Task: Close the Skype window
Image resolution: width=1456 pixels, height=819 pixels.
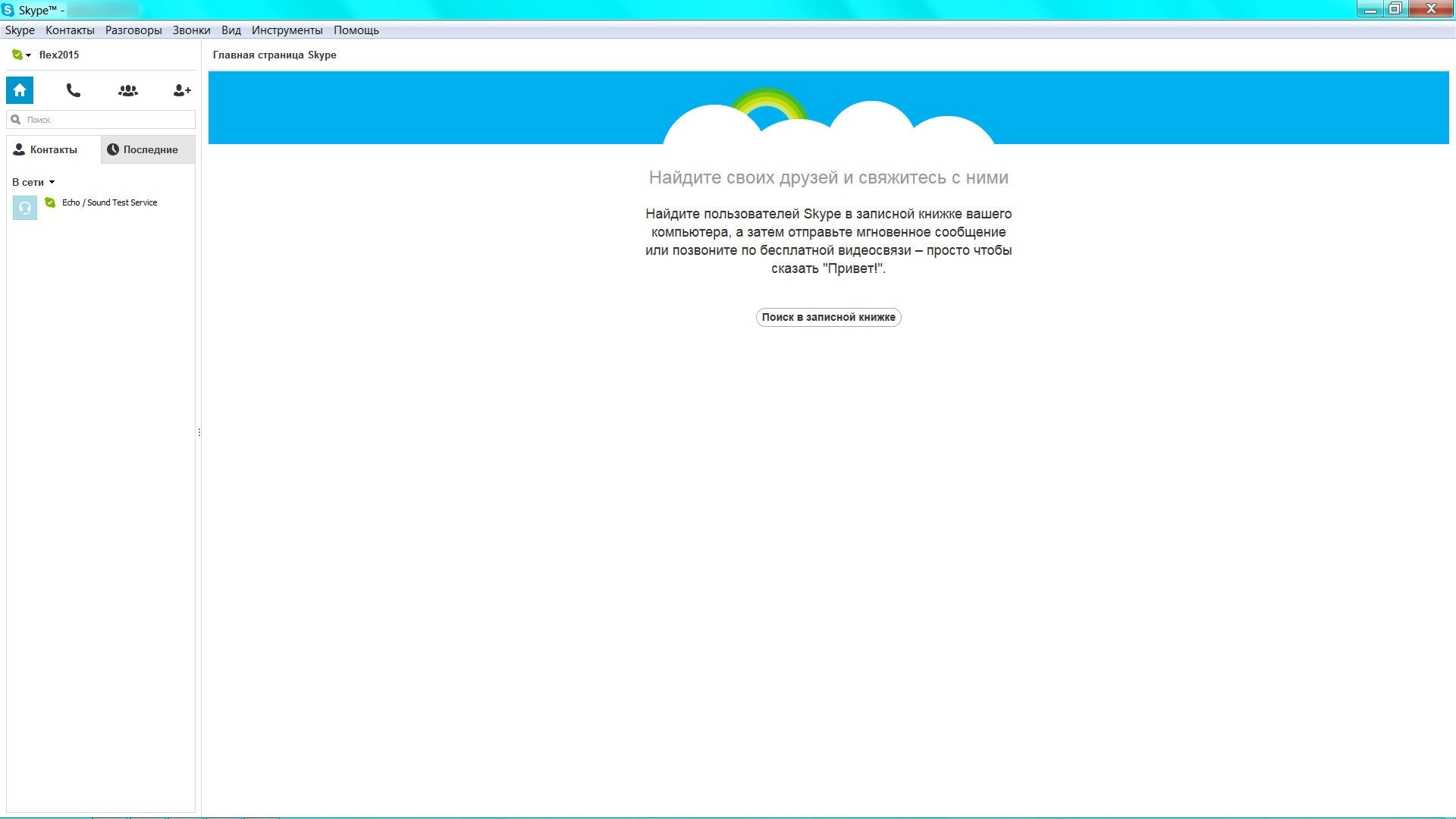Action: click(1430, 9)
